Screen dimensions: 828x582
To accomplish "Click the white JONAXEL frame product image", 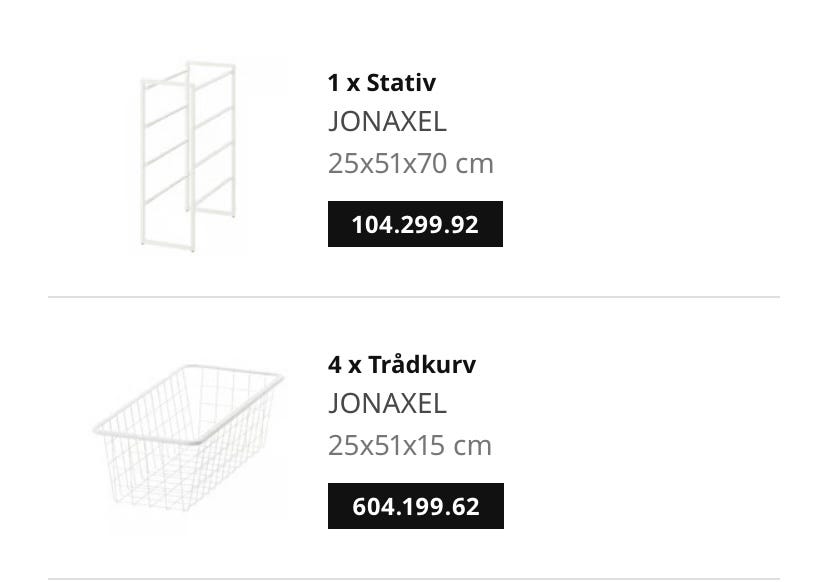I will (188, 155).
